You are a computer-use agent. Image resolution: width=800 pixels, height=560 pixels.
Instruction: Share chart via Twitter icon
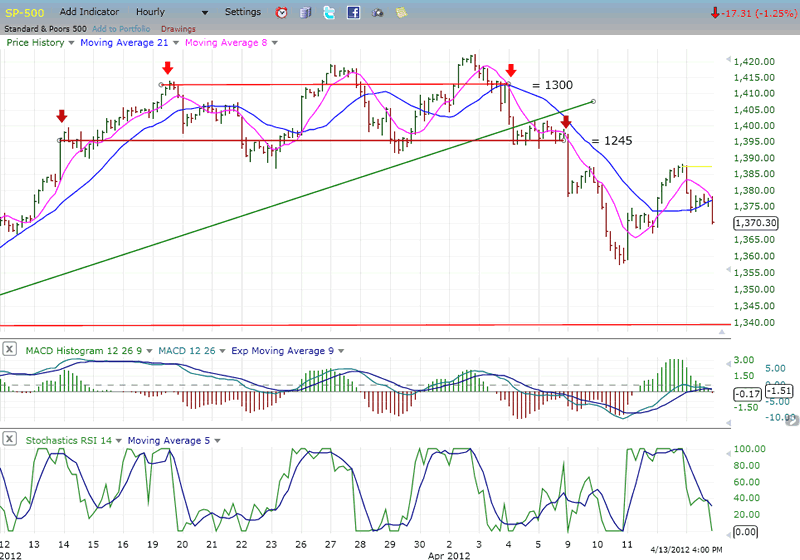(329, 13)
